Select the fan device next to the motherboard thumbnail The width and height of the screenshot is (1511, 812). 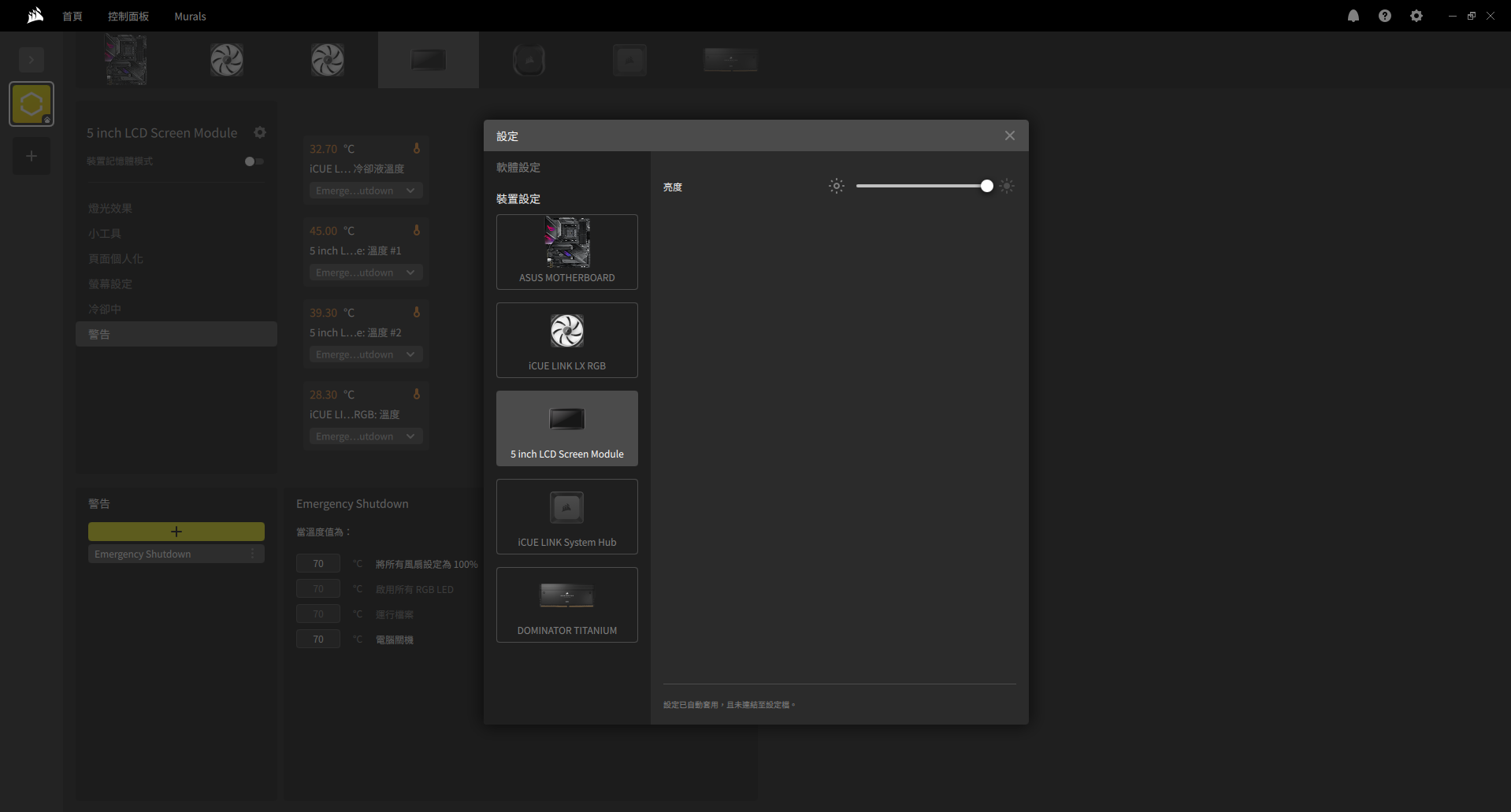coord(227,60)
